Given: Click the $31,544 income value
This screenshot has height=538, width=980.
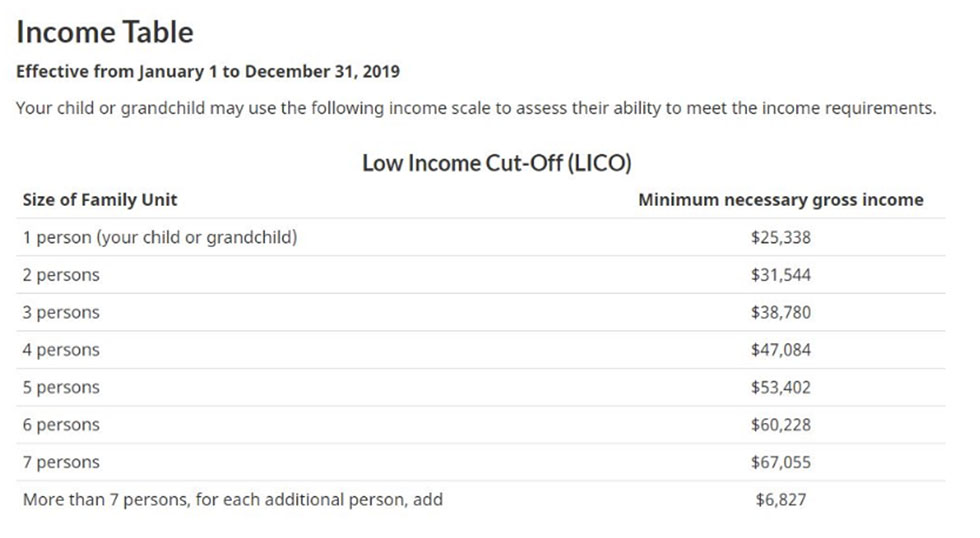Looking at the screenshot, I should (781, 275).
